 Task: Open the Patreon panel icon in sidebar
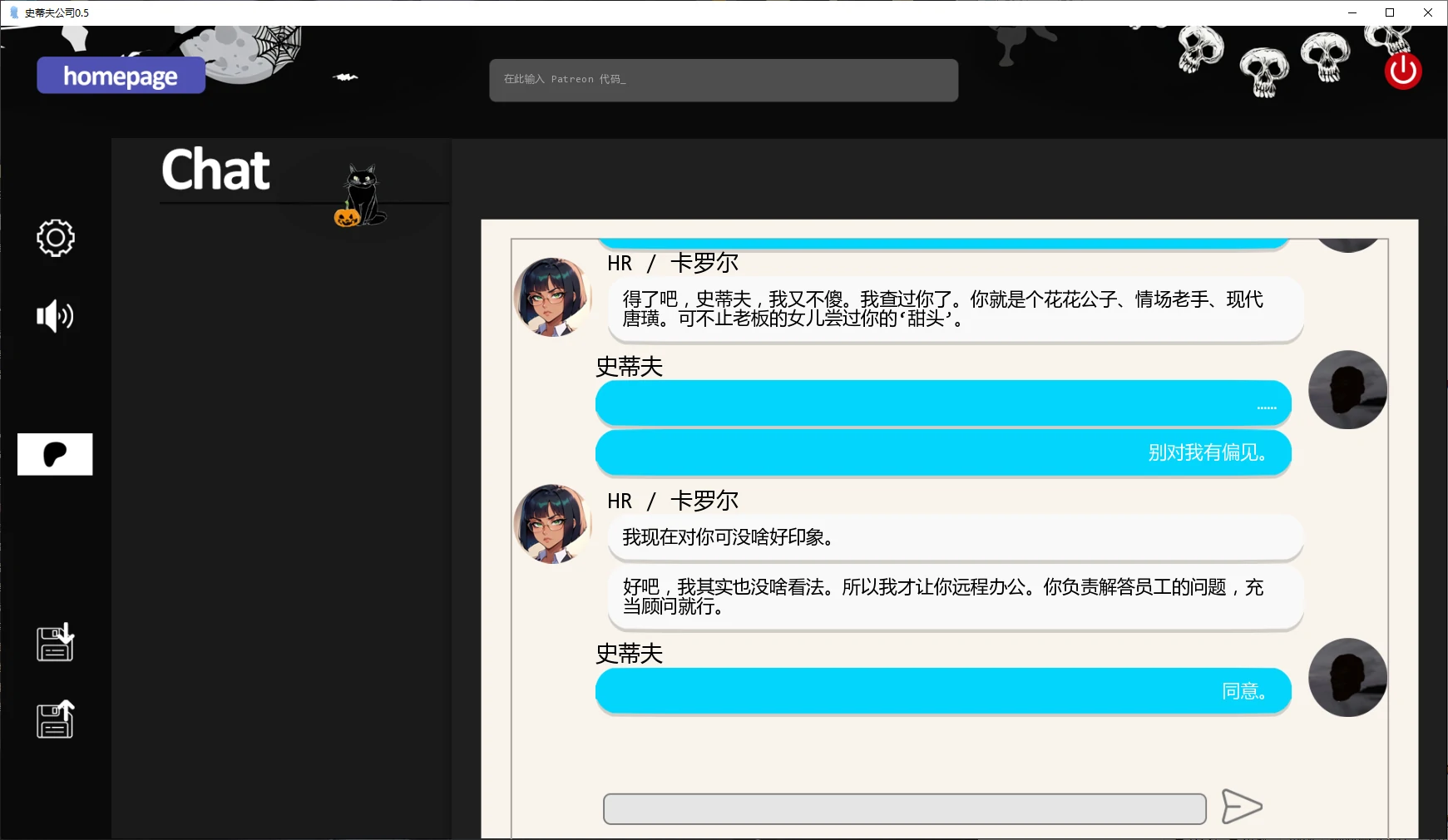[x=54, y=453]
